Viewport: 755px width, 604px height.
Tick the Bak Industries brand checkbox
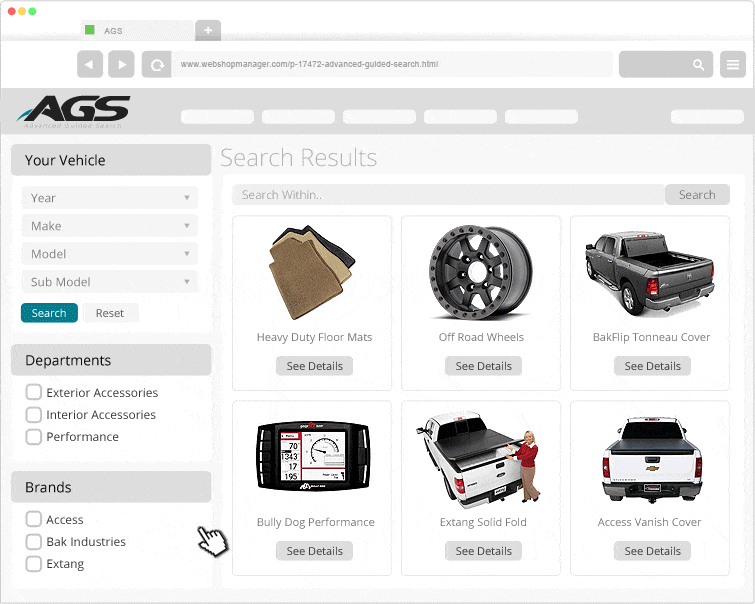tap(34, 542)
